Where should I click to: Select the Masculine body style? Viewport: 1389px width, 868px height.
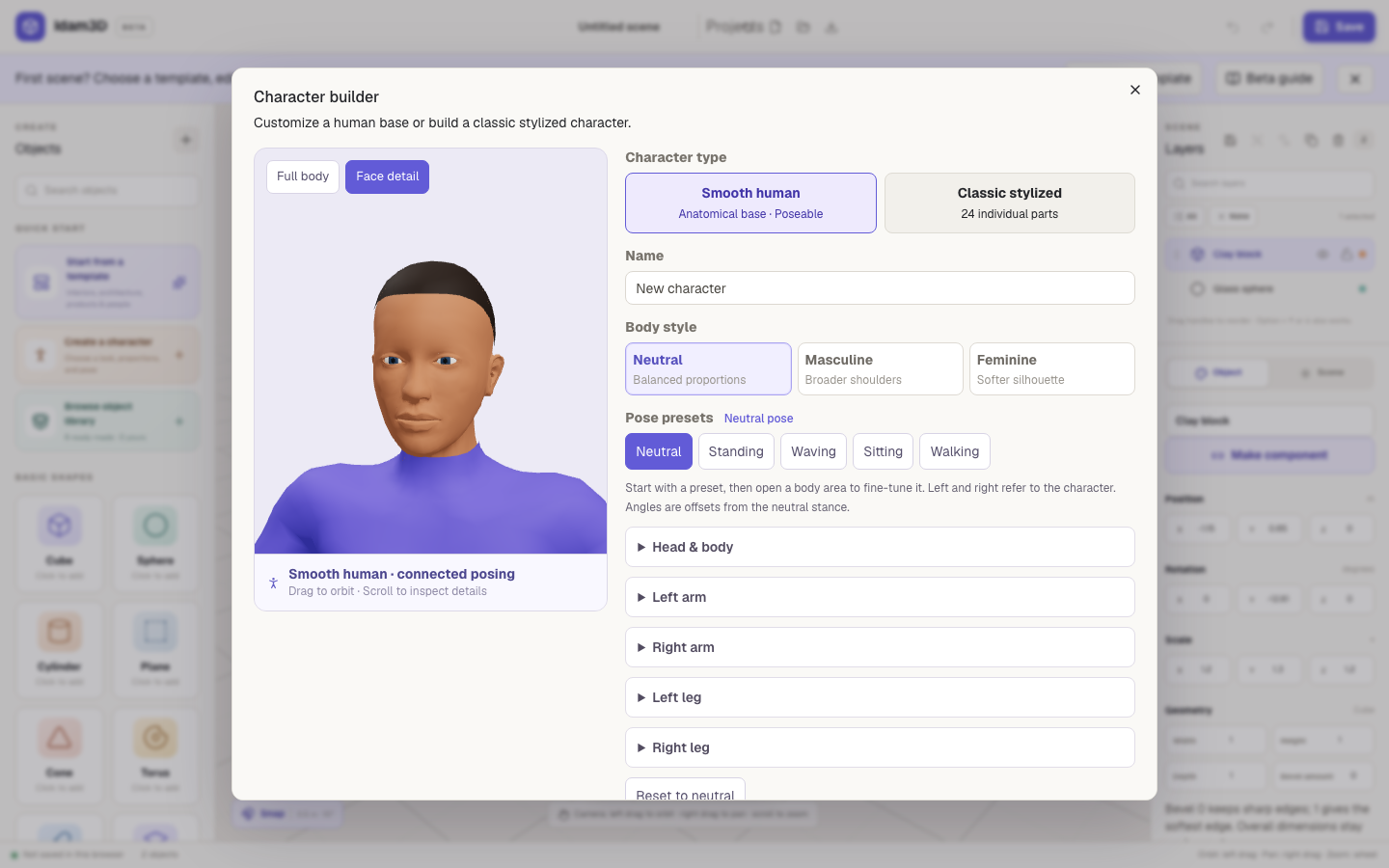880,368
